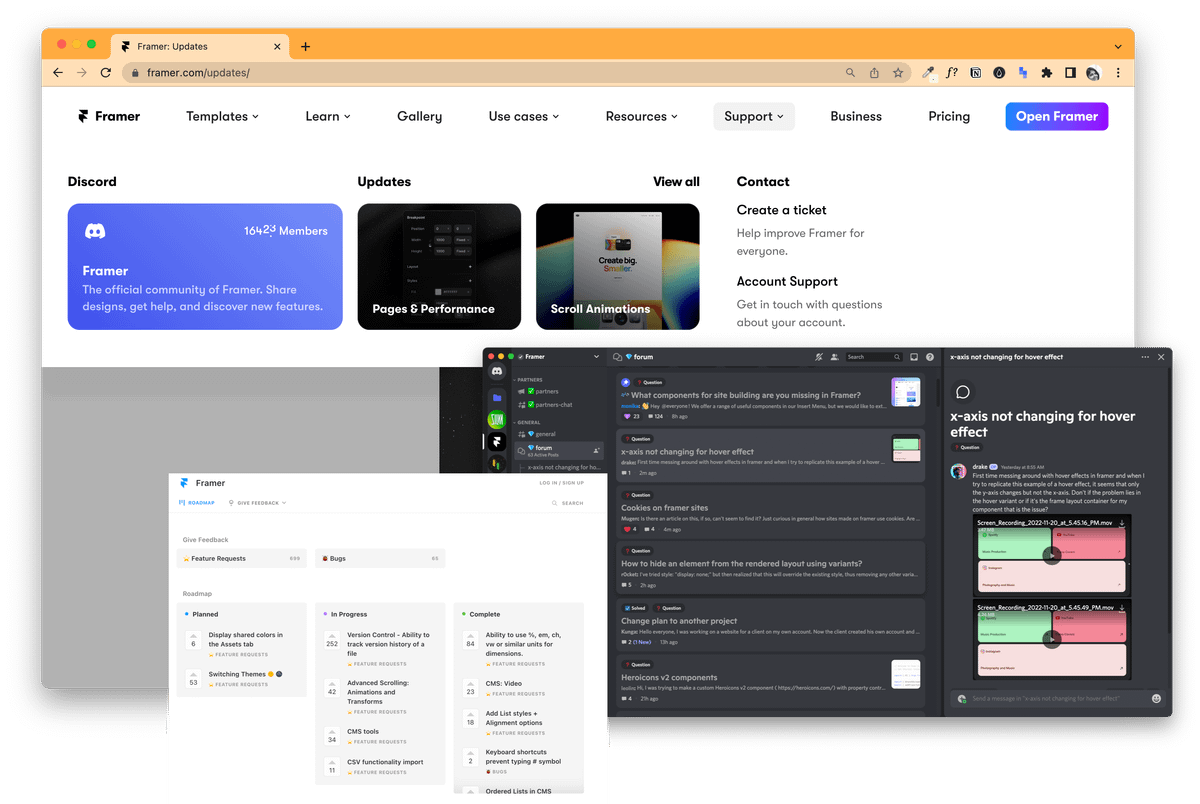The height and width of the screenshot is (804, 1200).
Task: Open the forum channel in Discord
Action: [x=559, y=451]
